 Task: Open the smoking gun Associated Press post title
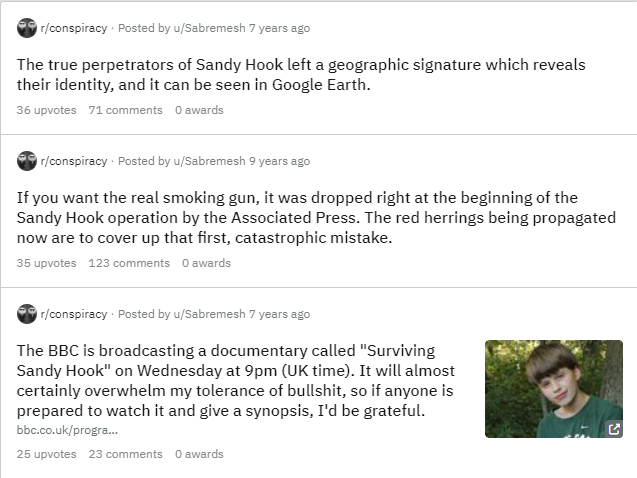coord(316,218)
